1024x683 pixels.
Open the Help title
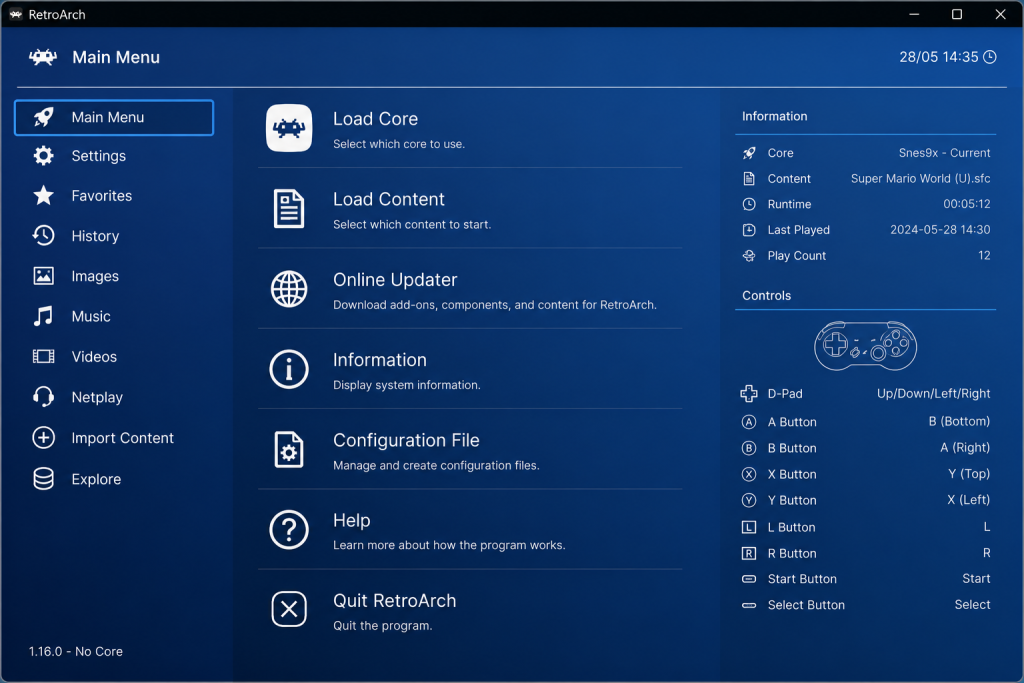[351, 520]
